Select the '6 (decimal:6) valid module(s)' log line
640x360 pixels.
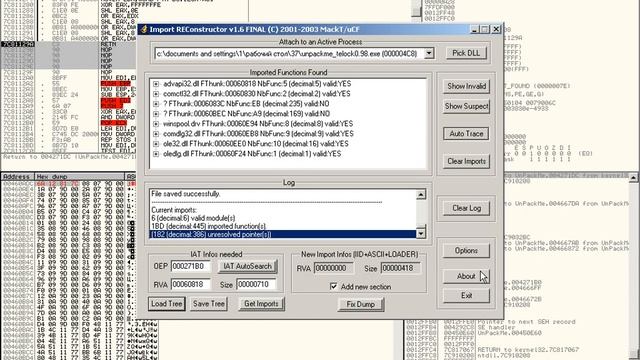(x=193, y=218)
